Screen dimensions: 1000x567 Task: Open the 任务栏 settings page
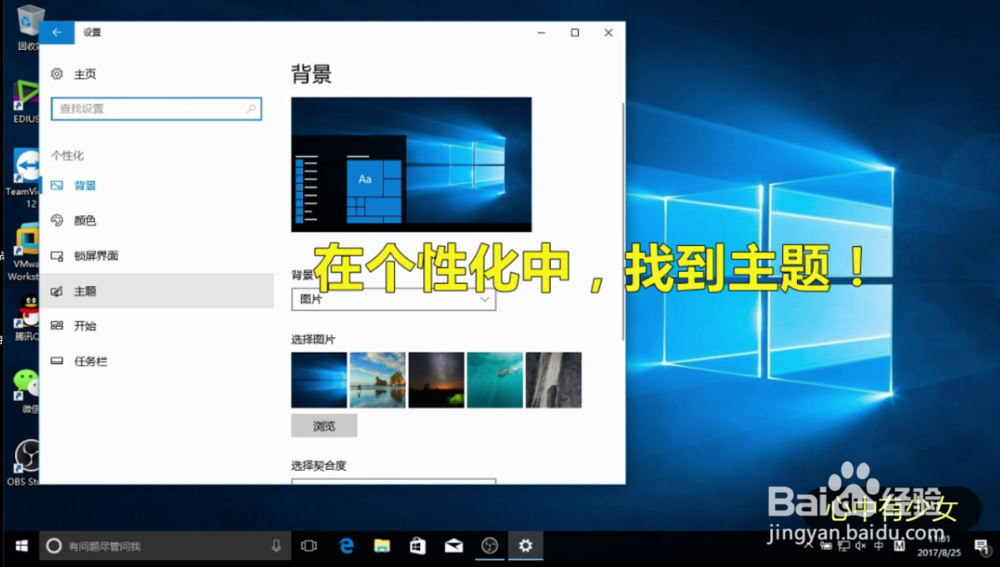click(156, 361)
